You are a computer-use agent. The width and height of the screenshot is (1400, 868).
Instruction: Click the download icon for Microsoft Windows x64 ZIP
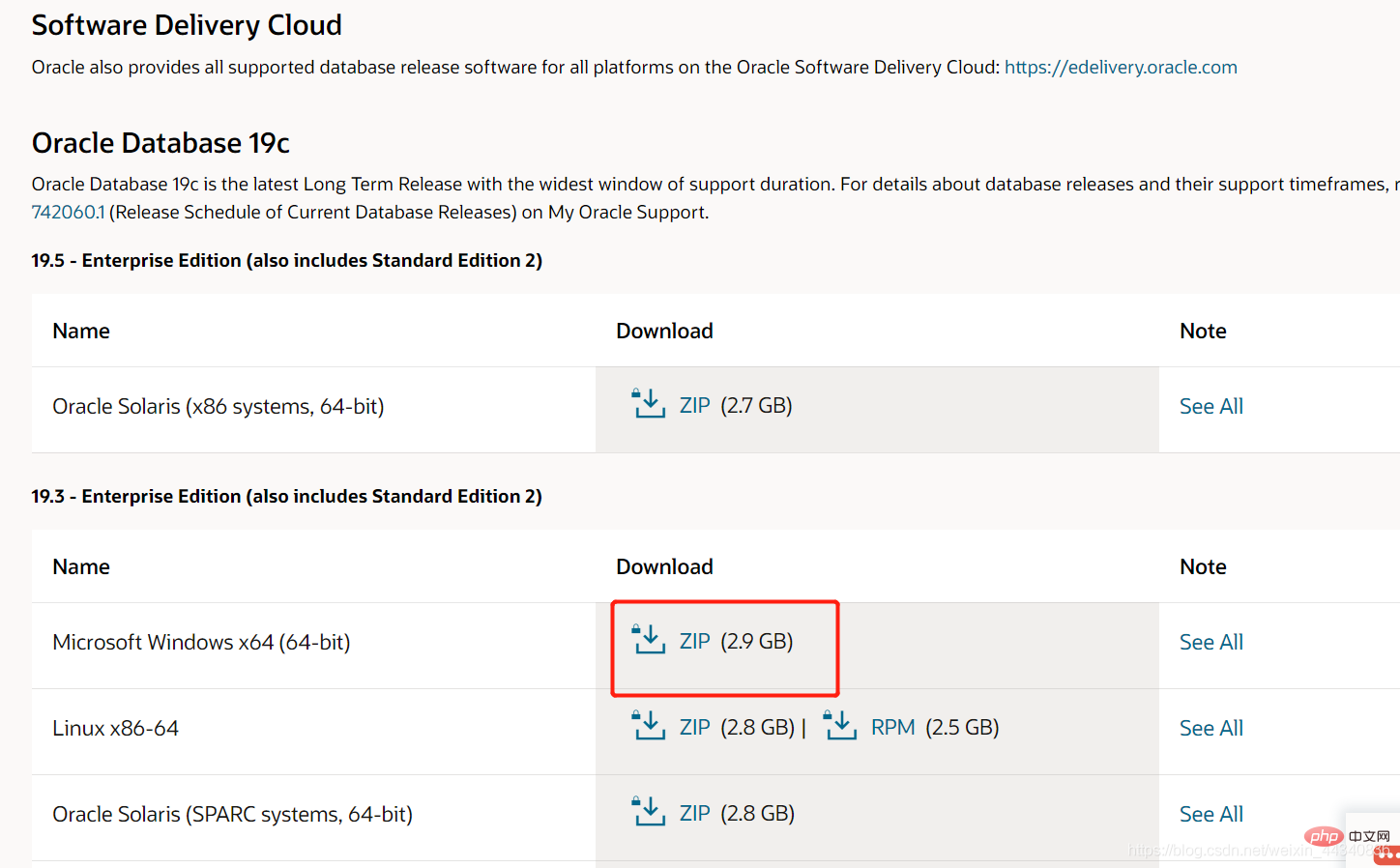[x=649, y=639]
